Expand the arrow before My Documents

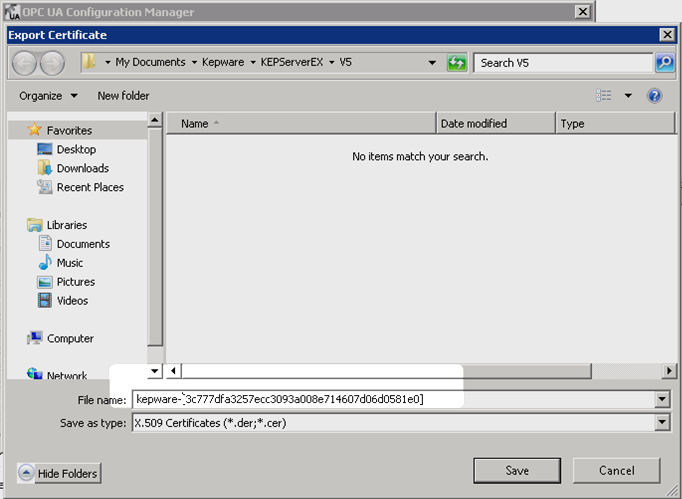click(x=107, y=63)
